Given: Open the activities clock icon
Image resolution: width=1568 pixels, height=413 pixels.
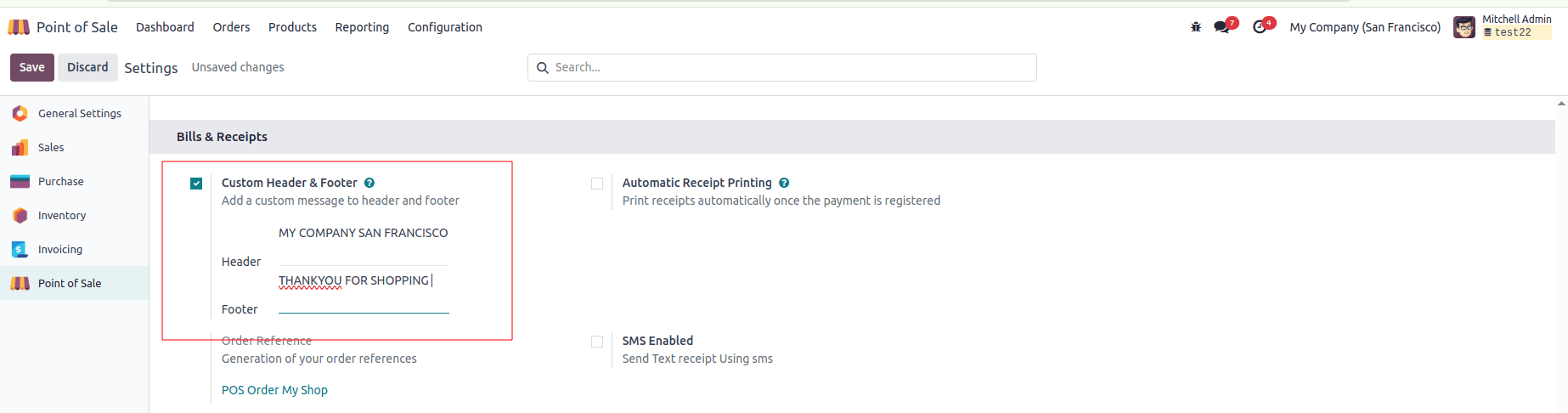Looking at the screenshot, I should tap(1260, 27).
